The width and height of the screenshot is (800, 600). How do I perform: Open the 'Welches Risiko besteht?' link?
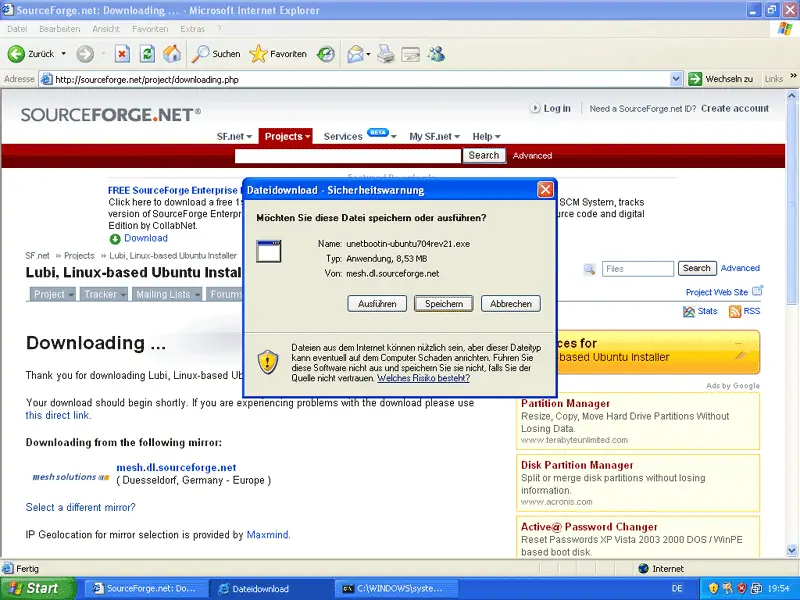coord(423,378)
